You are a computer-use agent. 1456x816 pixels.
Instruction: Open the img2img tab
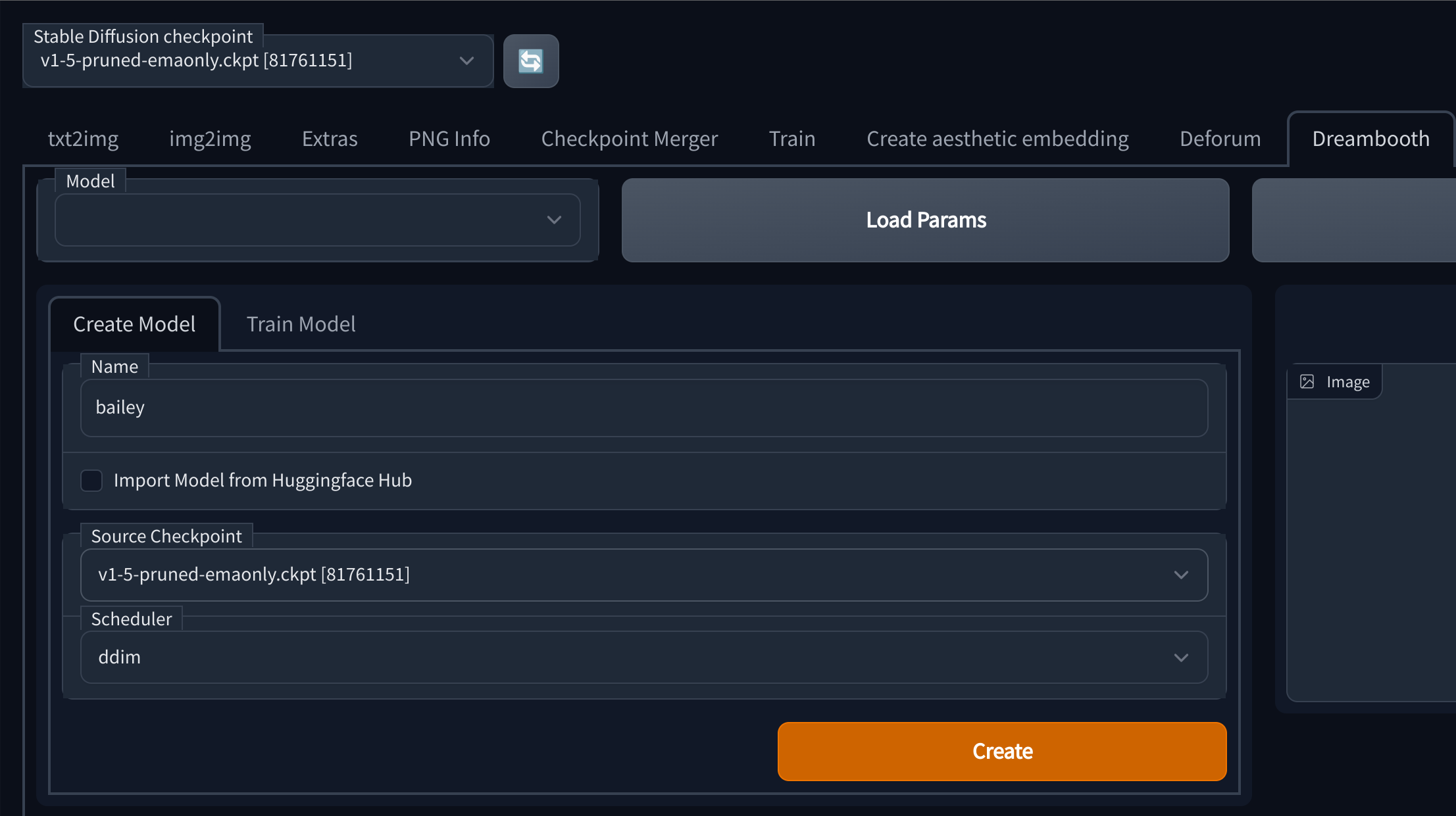pos(210,139)
